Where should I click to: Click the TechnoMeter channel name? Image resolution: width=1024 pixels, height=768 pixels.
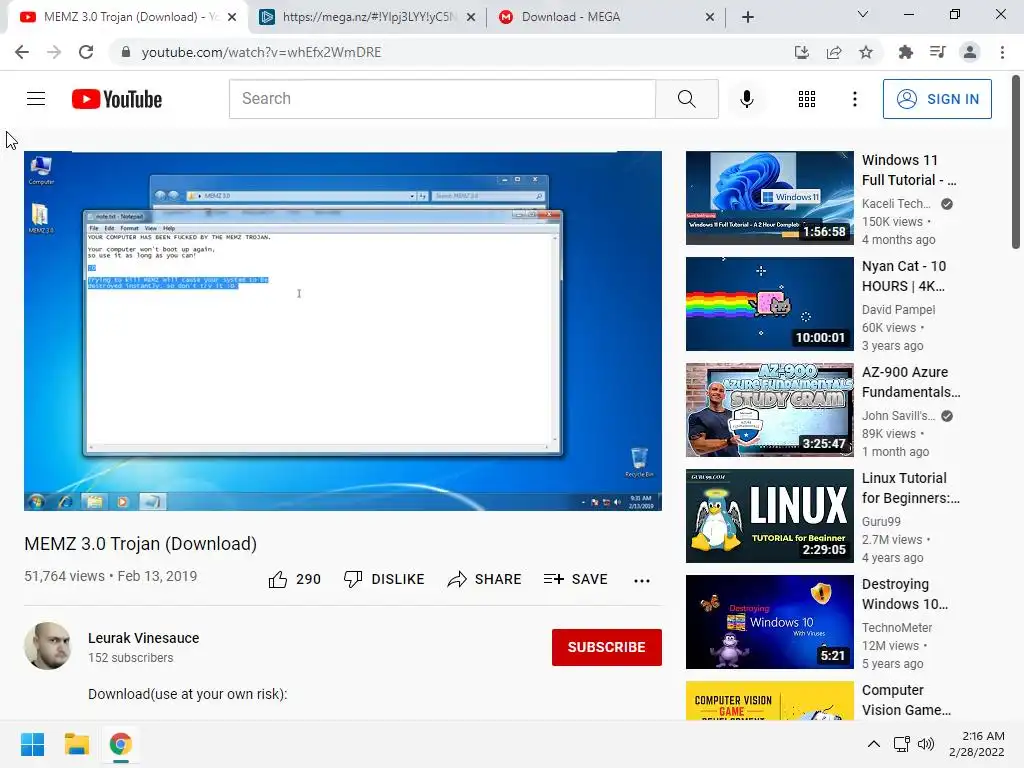point(897,628)
